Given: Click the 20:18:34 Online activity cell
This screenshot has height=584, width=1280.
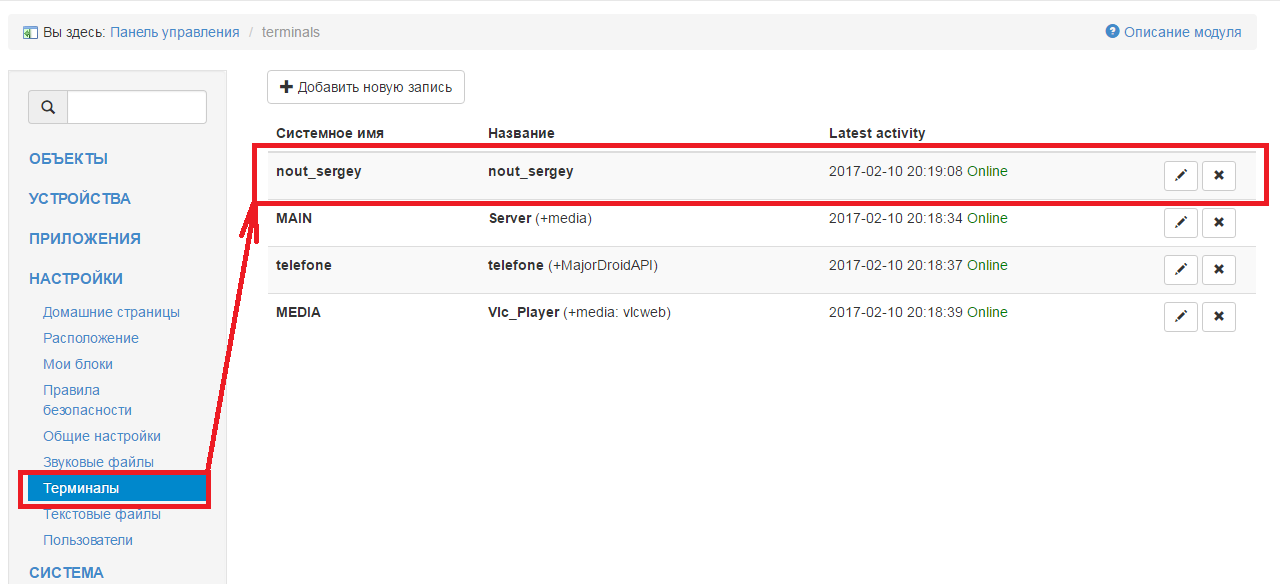Looking at the screenshot, I should point(918,218).
